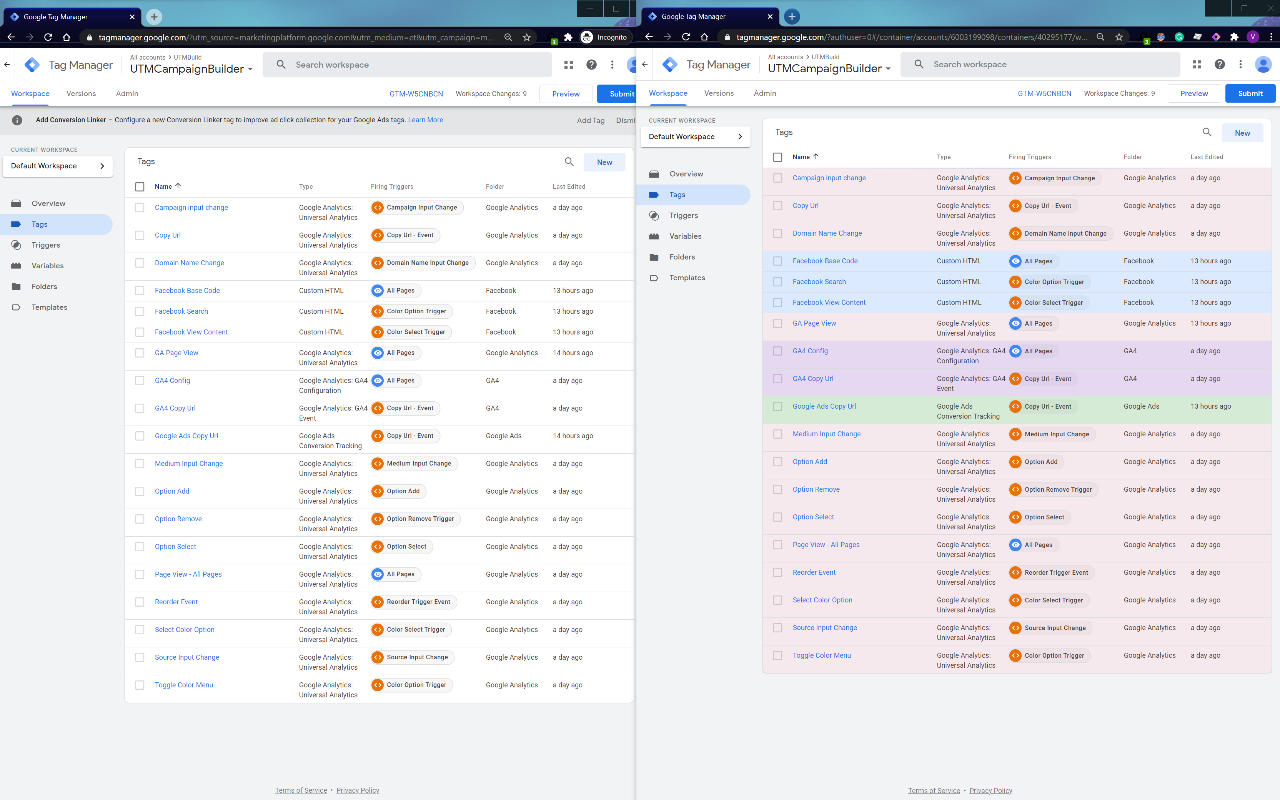Open the three-dot overflow menu
1280x800 pixels.
(1240, 63)
